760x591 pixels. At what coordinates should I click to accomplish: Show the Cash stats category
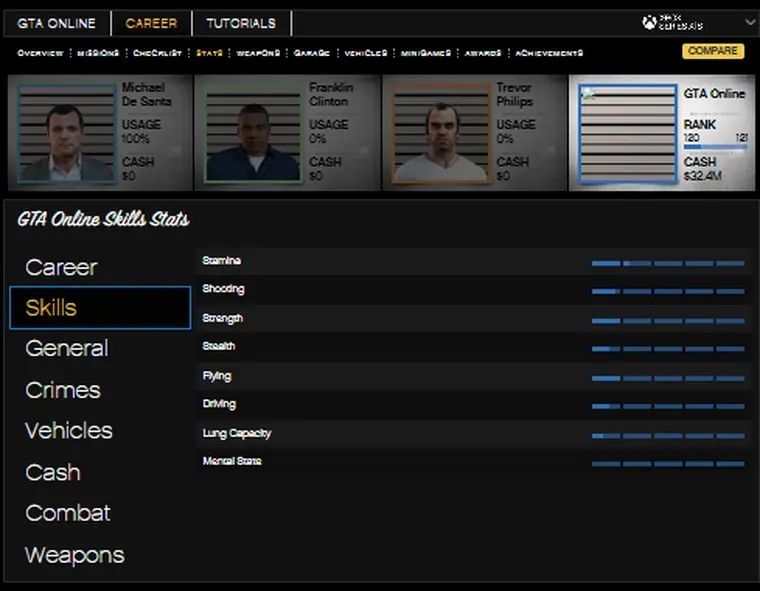click(53, 472)
